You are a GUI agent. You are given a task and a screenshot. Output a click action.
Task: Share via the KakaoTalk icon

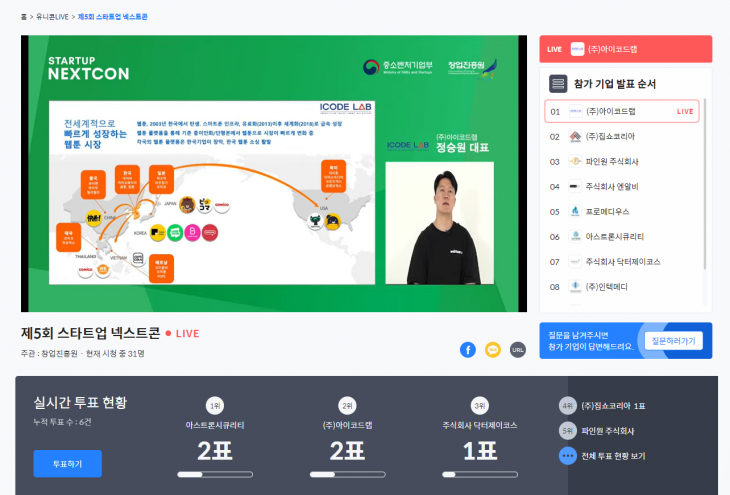click(x=492, y=349)
